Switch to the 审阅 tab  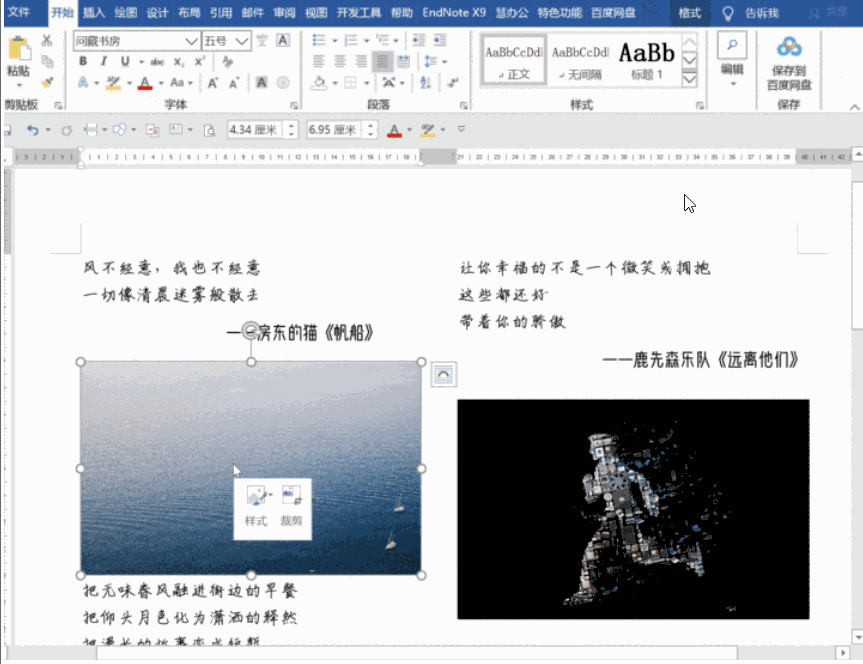(284, 13)
